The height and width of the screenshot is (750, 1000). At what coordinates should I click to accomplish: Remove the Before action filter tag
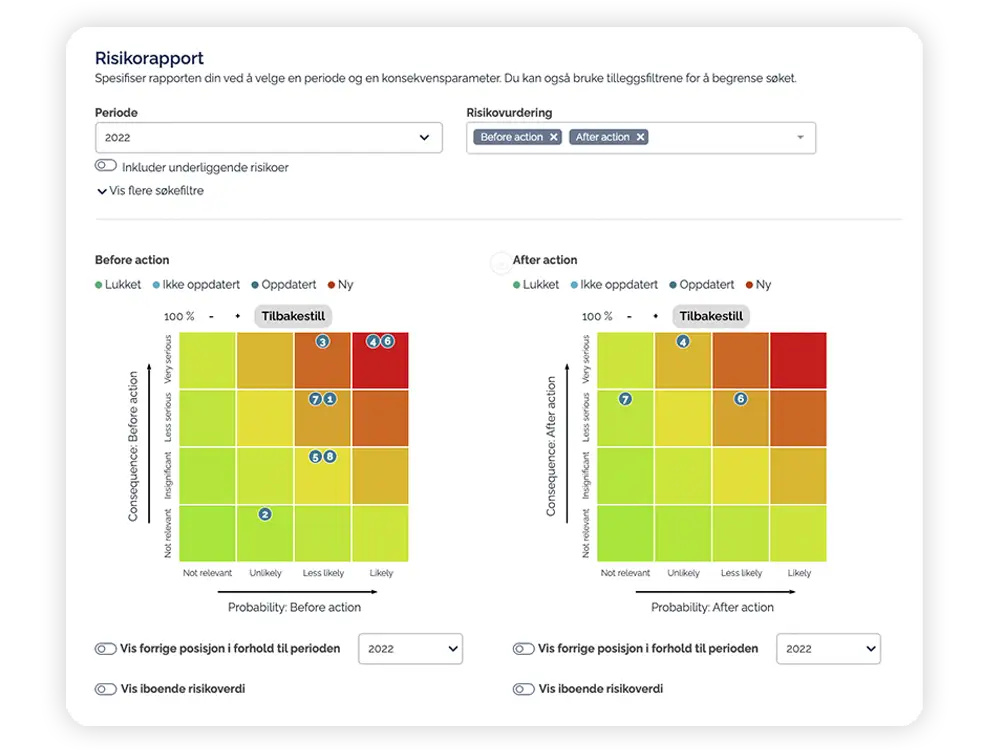(x=554, y=137)
